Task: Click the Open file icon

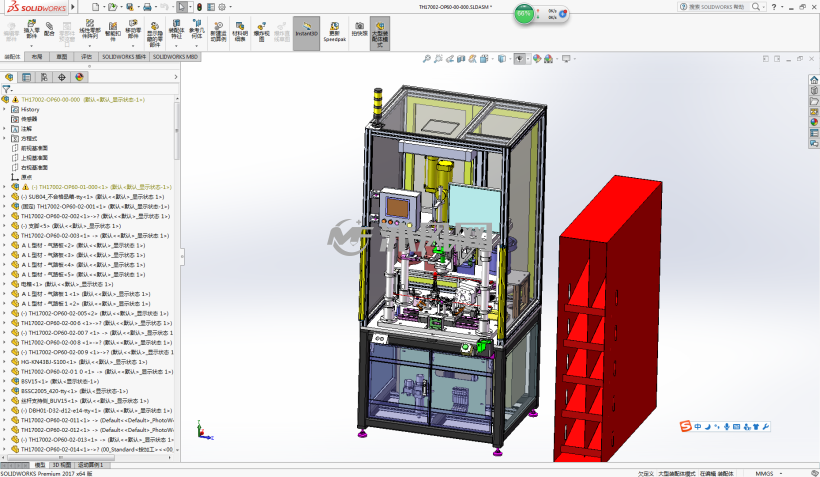Action: click(111, 7)
